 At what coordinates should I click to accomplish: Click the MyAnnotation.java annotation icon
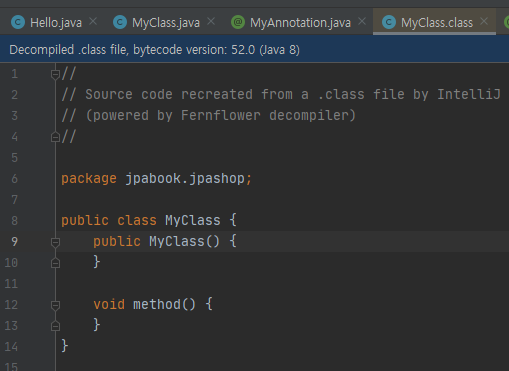click(238, 23)
